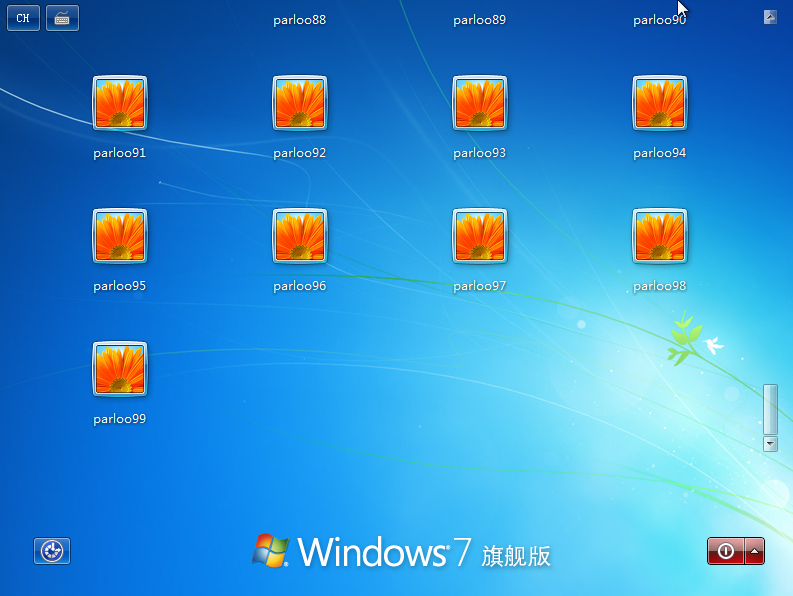Select the parloo94 user account picture
The width and height of the screenshot is (793, 596).
pos(660,103)
